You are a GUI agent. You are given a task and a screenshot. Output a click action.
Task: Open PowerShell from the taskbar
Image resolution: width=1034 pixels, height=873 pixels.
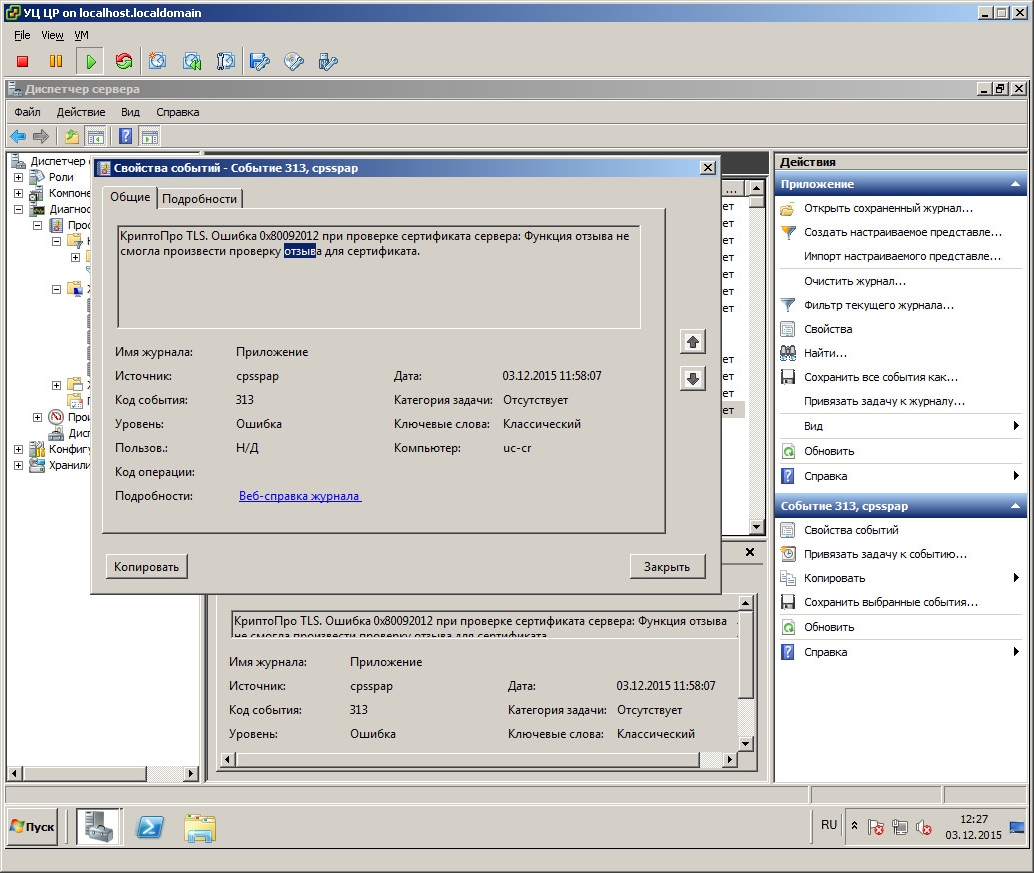tap(150, 827)
